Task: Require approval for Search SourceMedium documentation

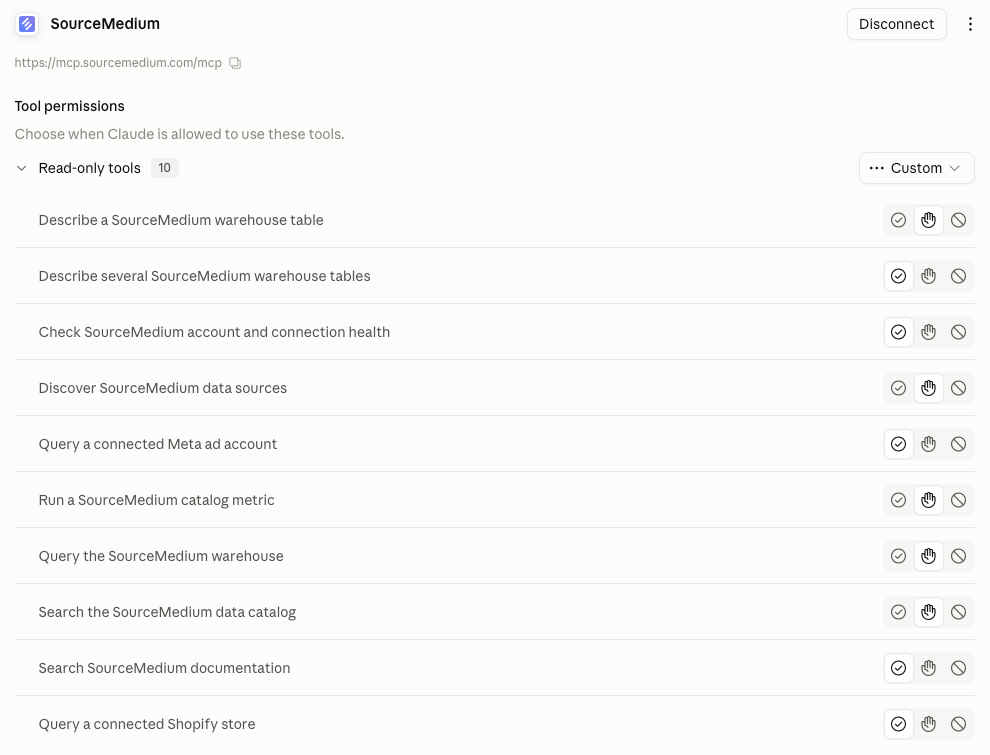Action: (x=928, y=669)
